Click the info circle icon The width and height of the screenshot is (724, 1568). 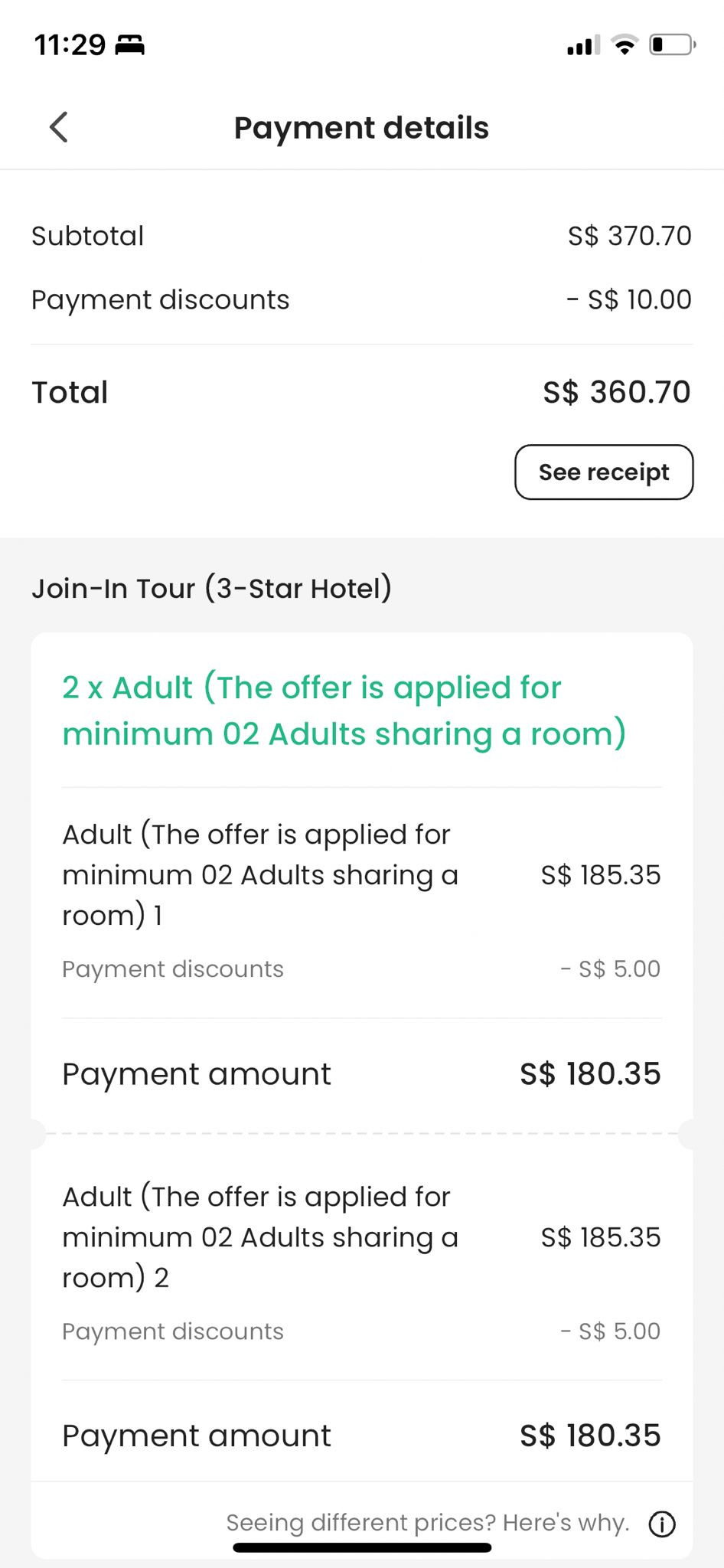point(662,1524)
